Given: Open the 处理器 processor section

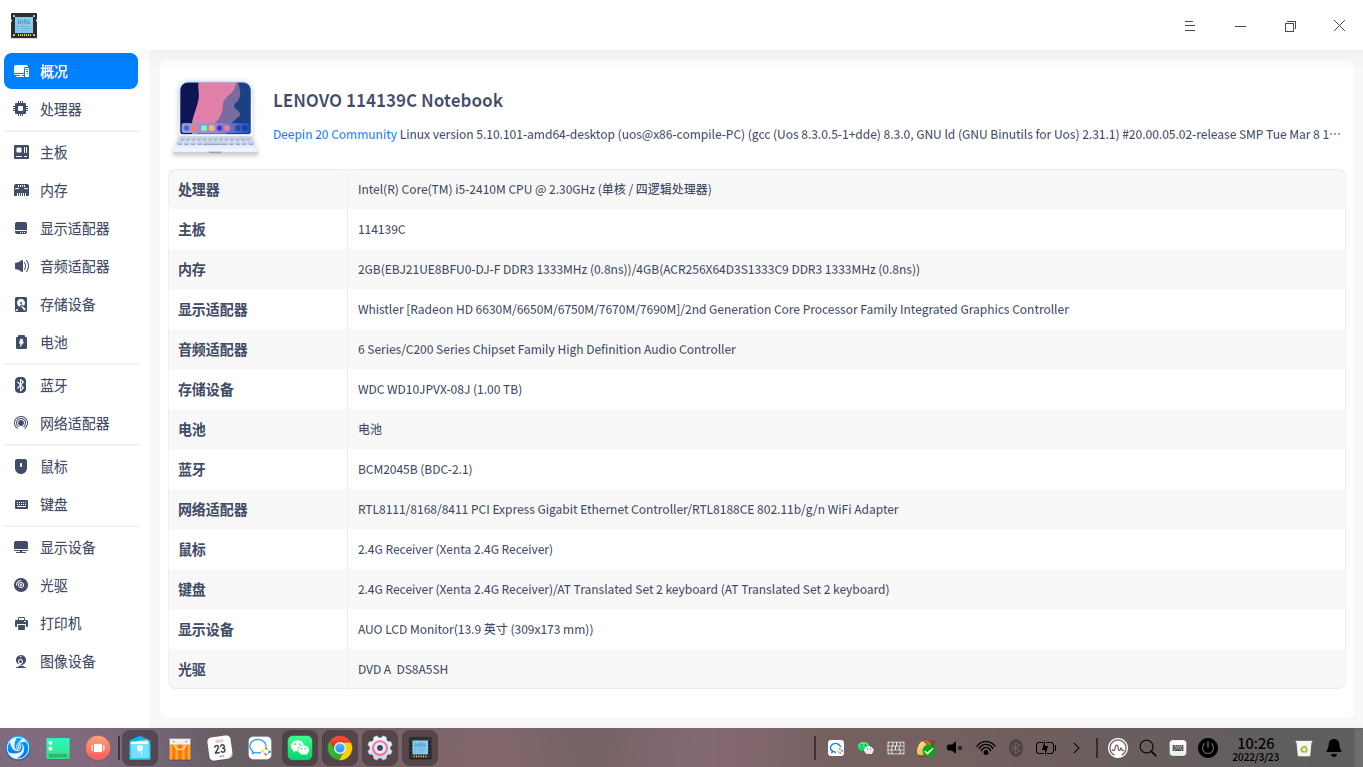Looking at the screenshot, I should point(71,109).
